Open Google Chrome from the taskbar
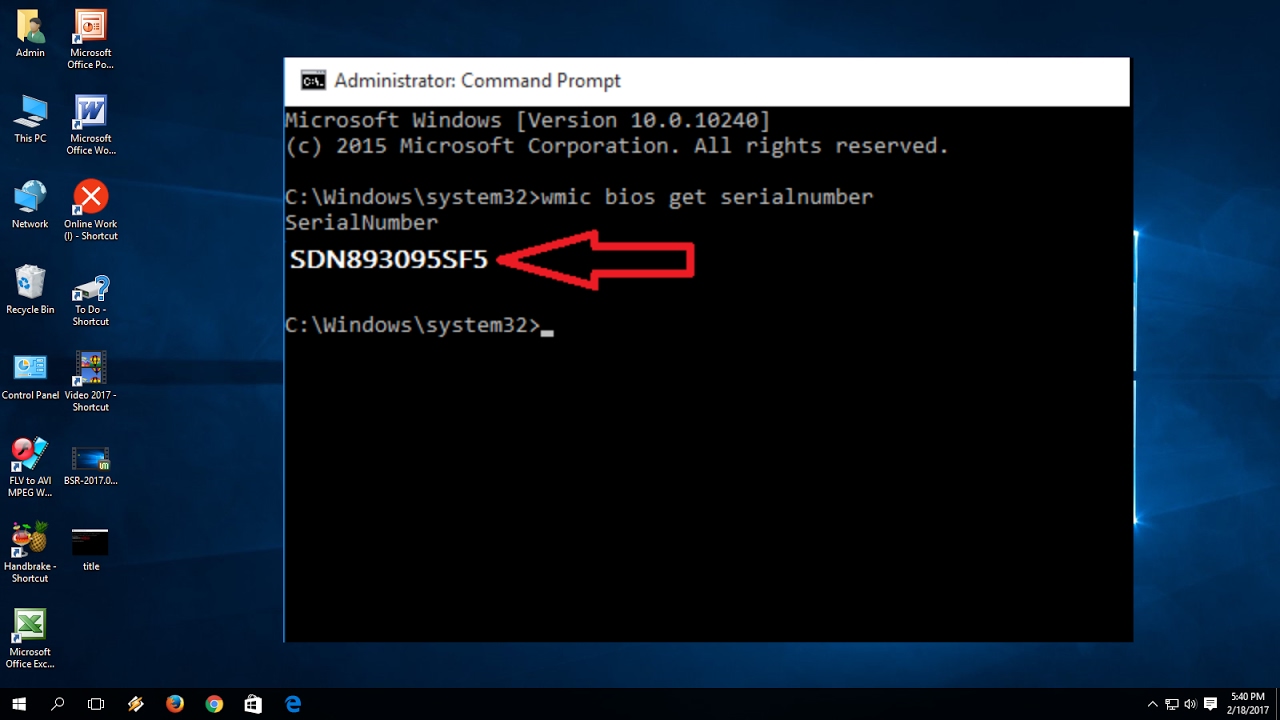 214,704
